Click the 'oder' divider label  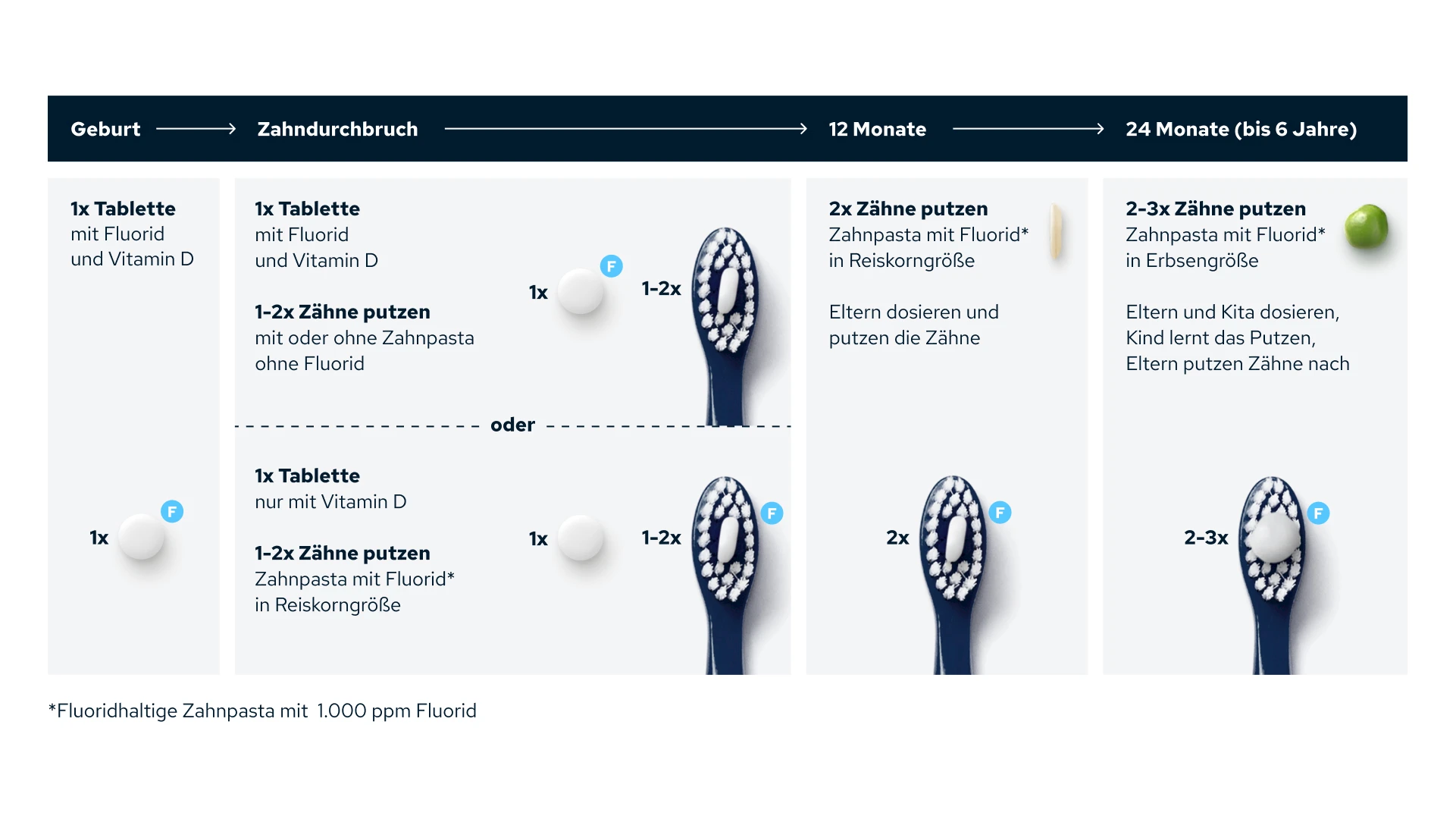[x=512, y=425]
